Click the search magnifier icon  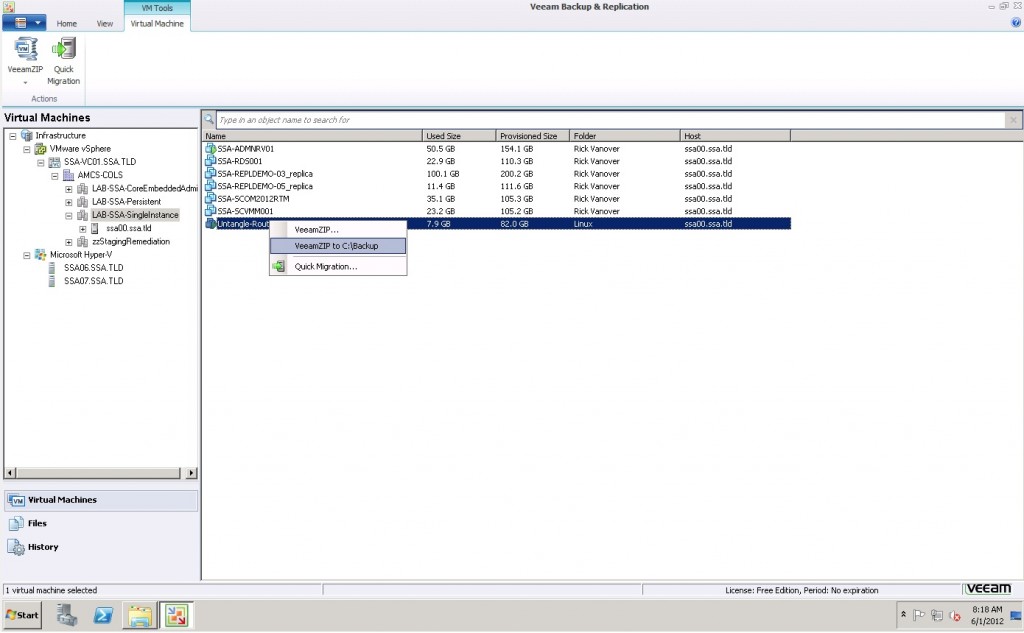[208, 120]
